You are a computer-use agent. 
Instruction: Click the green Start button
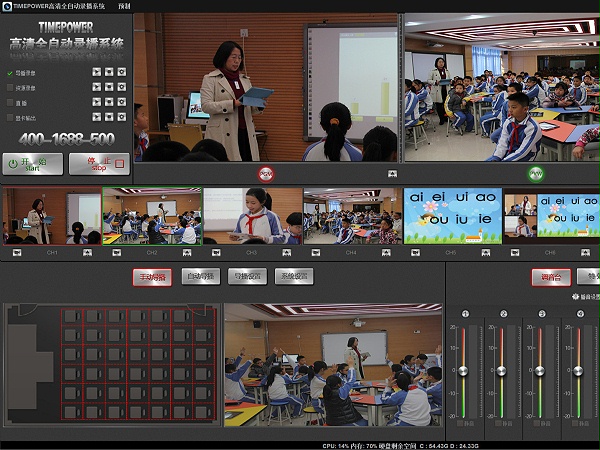pos(33,164)
